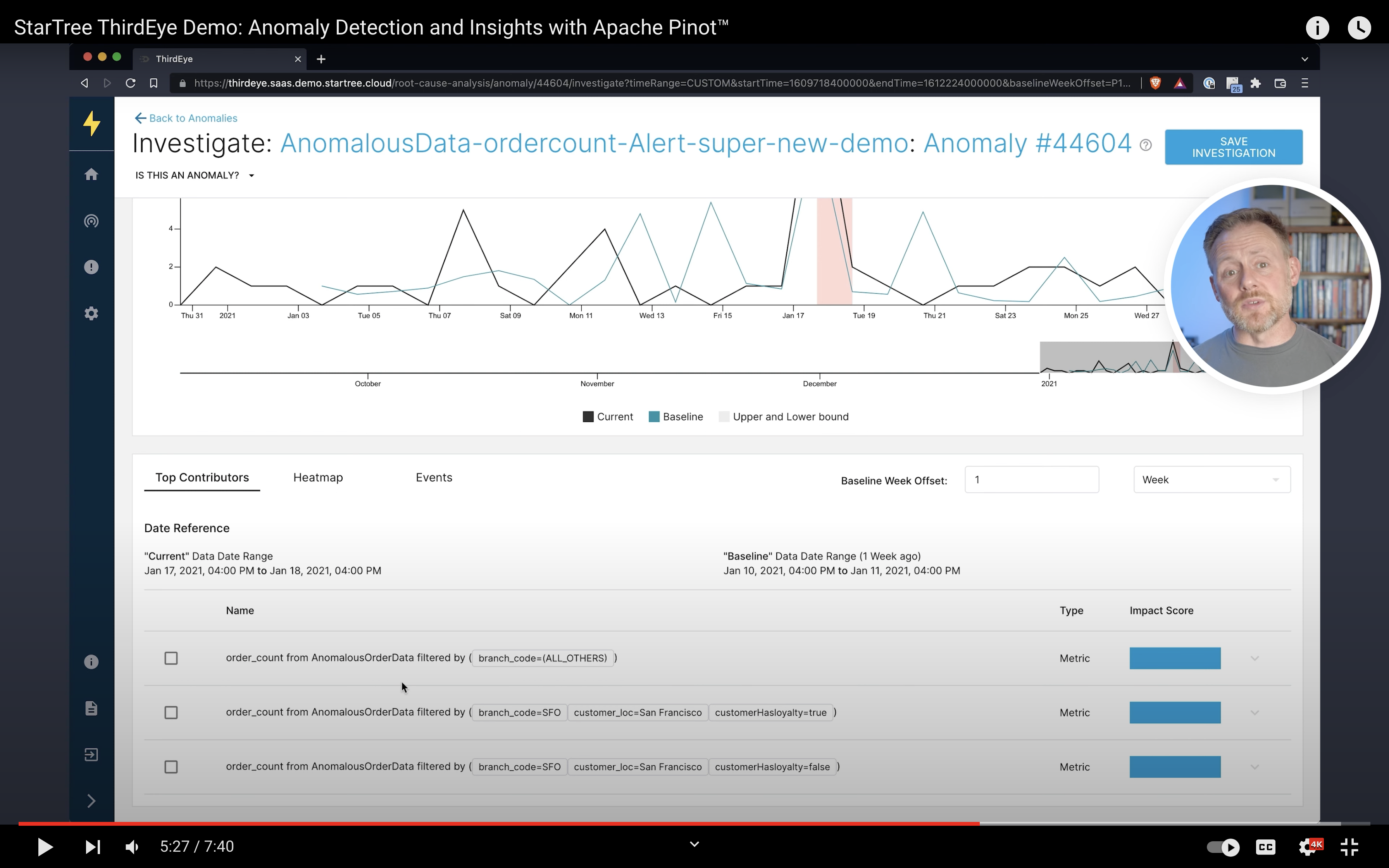The height and width of the screenshot is (868, 1389).
Task: Click the back arrow navigation icon
Action: click(x=84, y=83)
